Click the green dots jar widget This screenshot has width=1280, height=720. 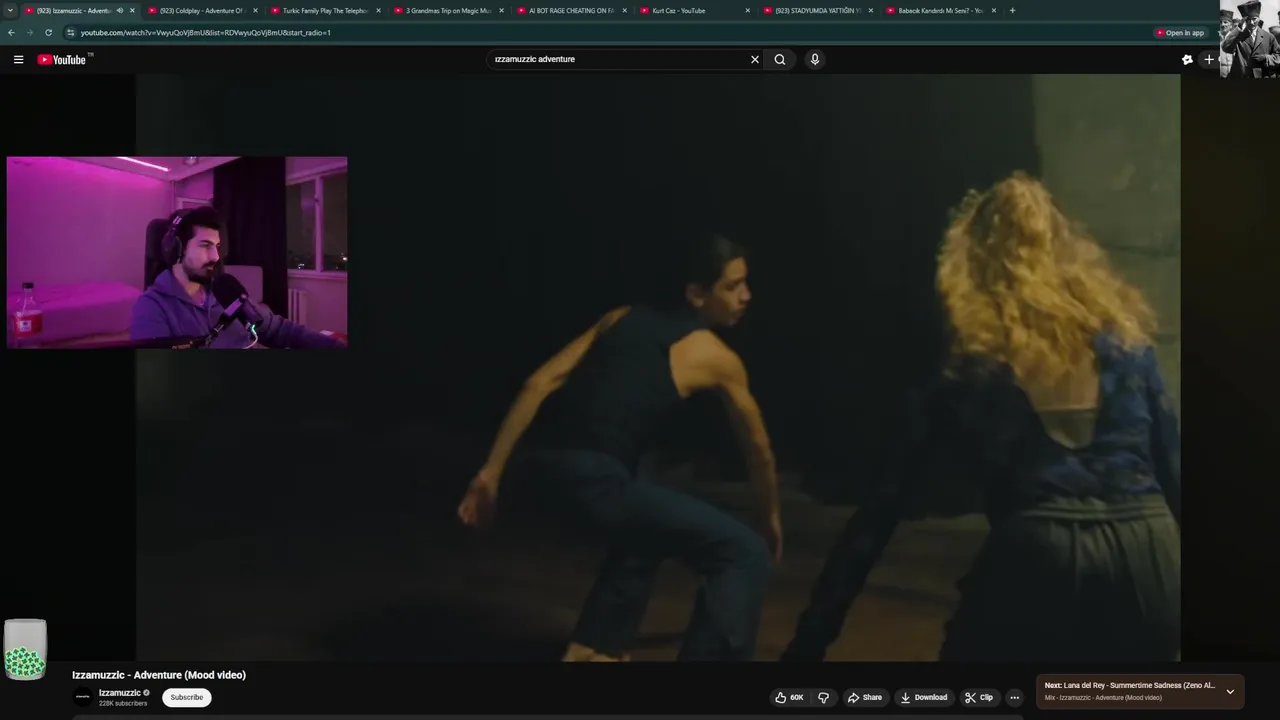tap(25, 650)
